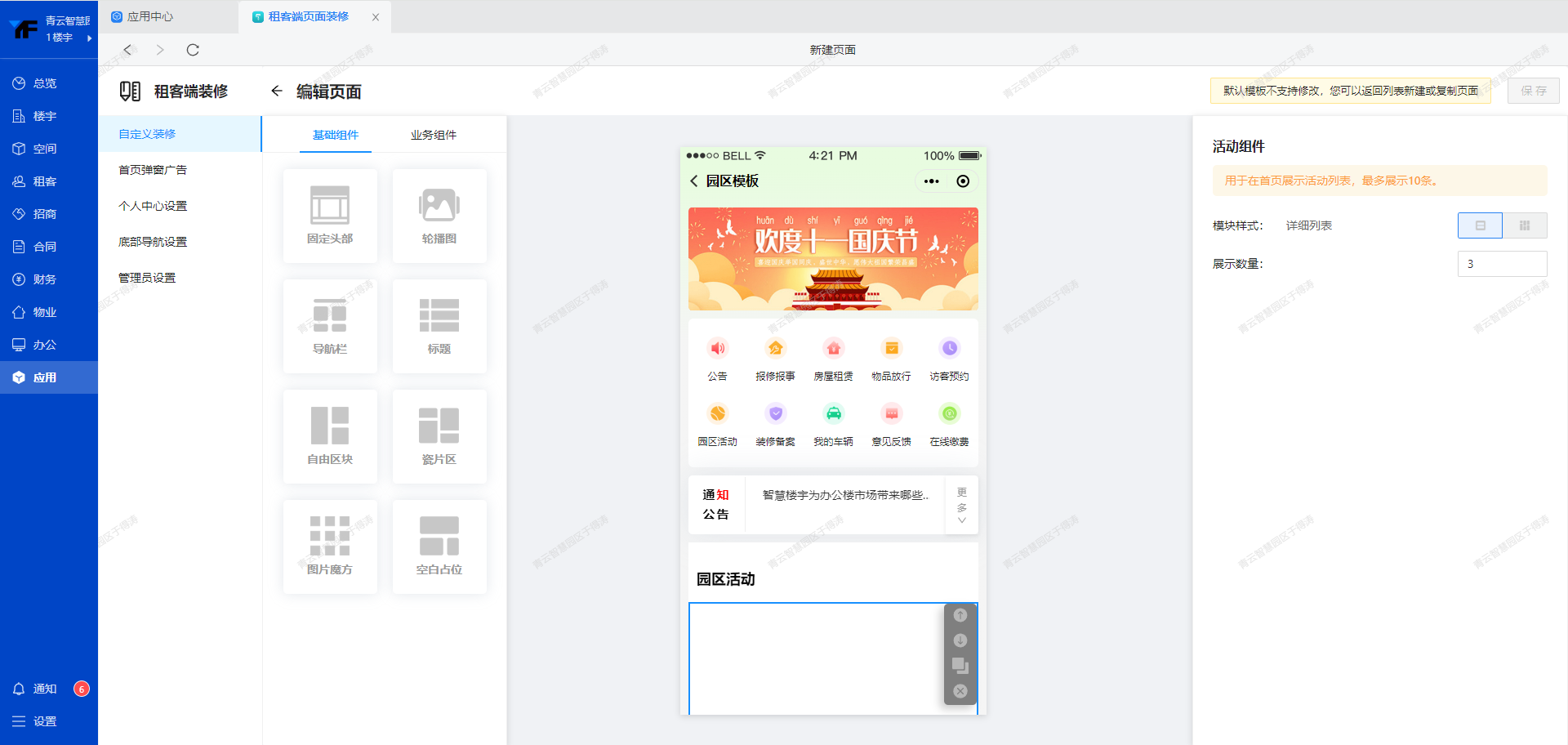Viewport: 1568px width, 745px height.
Task: Move the activity component up
Action: click(960, 615)
